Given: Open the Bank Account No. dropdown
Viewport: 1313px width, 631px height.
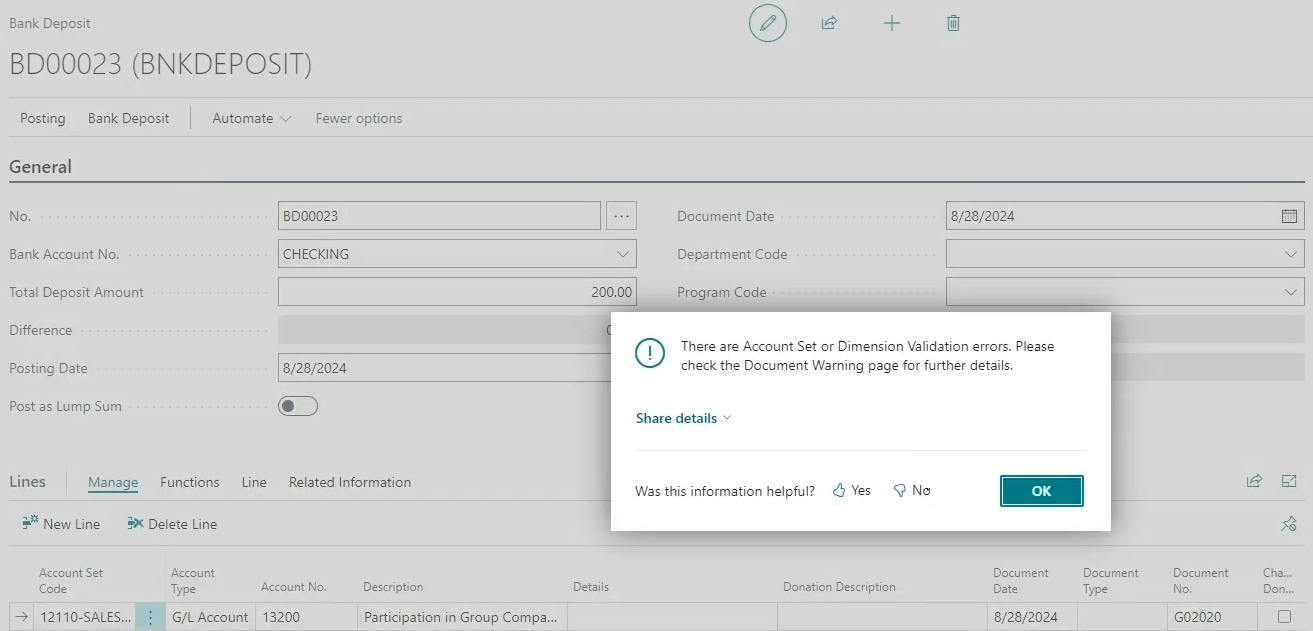Looking at the screenshot, I should 625,253.
